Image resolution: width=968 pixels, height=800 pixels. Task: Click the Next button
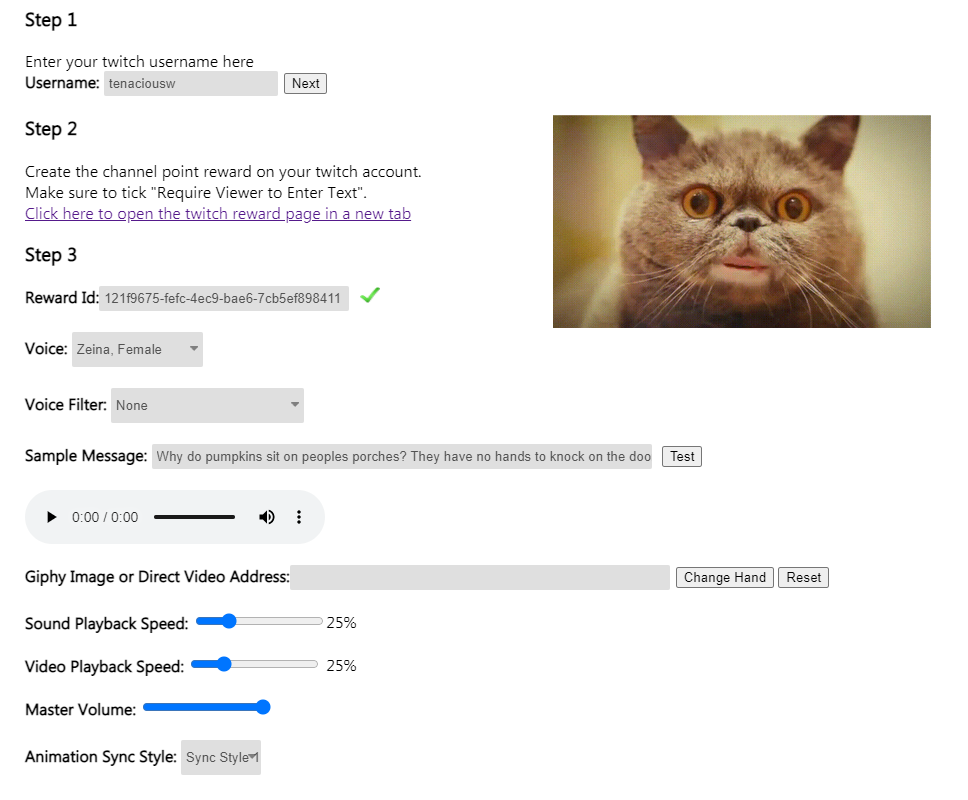click(305, 83)
